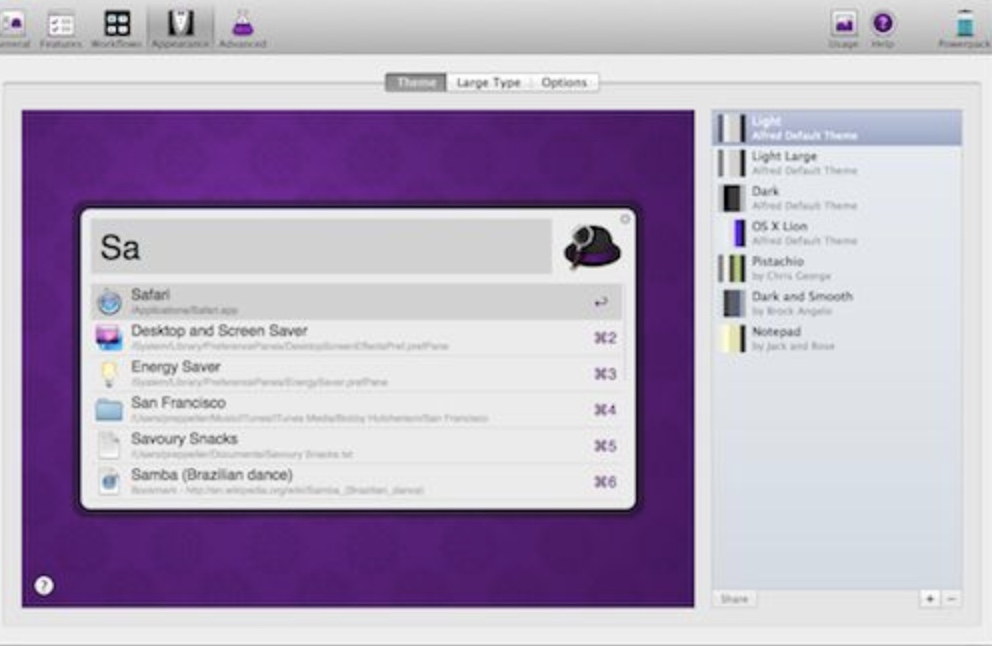Click the Help toolbar icon
This screenshot has height=646, width=992.
coord(883,29)
